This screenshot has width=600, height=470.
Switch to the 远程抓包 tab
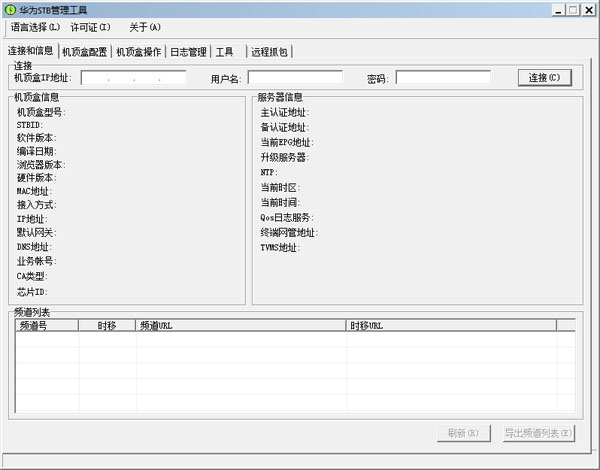click(269, 52)
